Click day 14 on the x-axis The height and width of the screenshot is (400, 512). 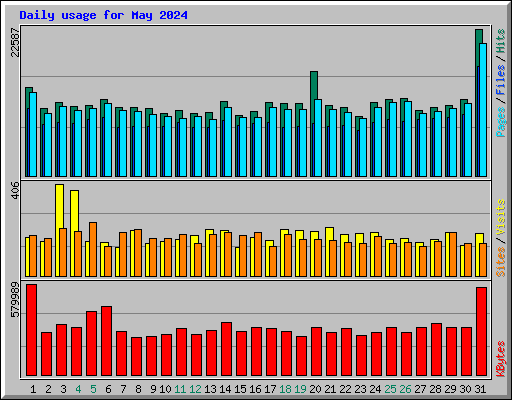click(225, 389)
